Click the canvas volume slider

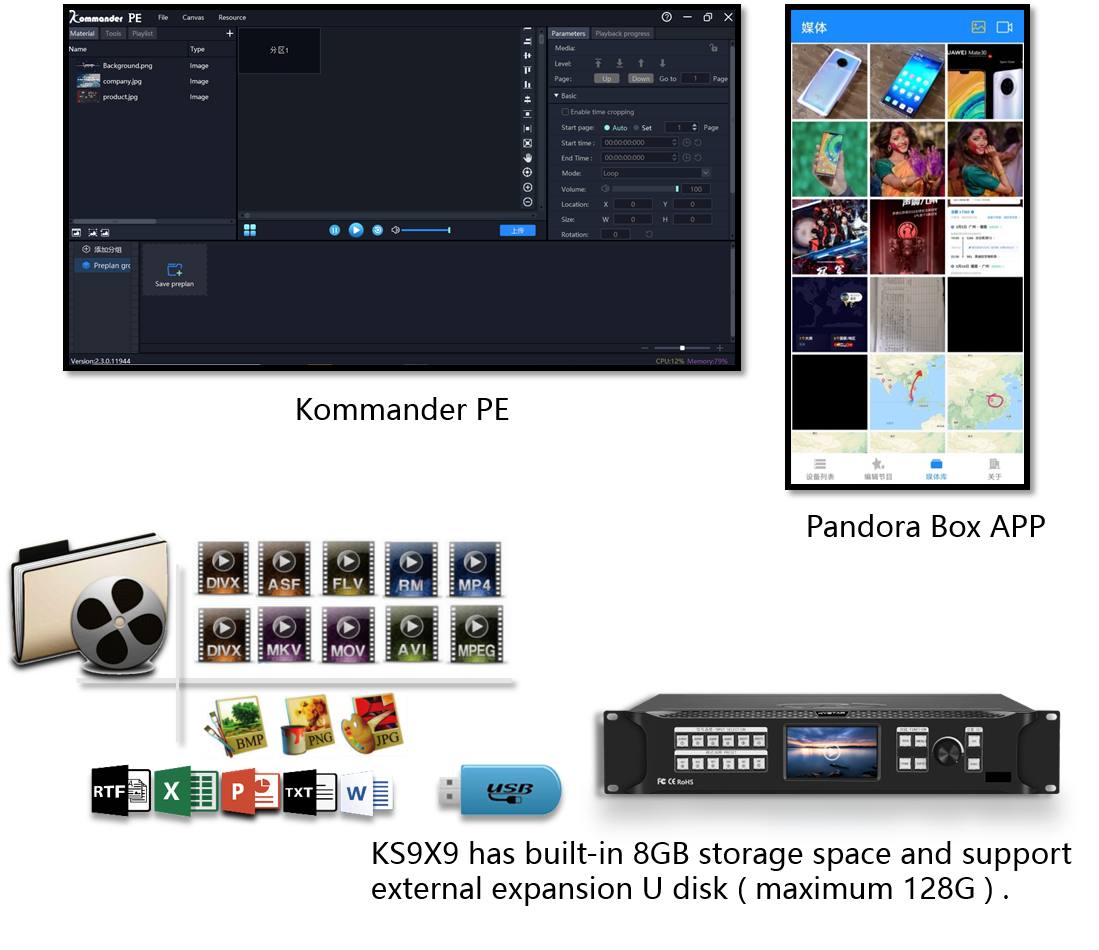tap(426, 230)
